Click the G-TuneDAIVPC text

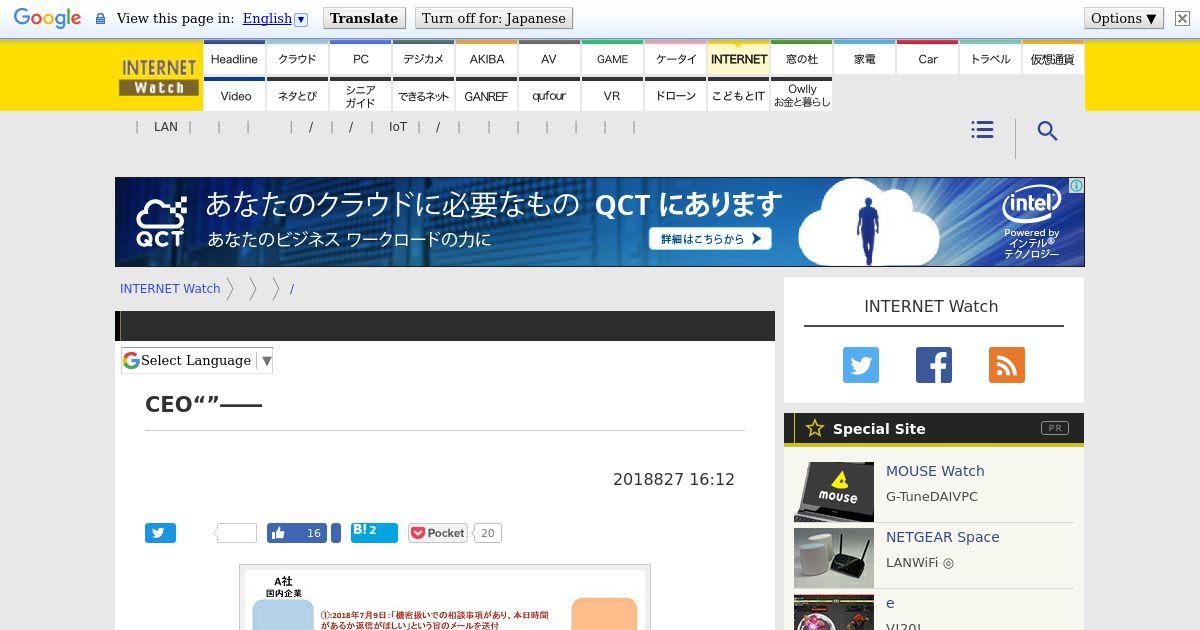(x=932, y=497)
